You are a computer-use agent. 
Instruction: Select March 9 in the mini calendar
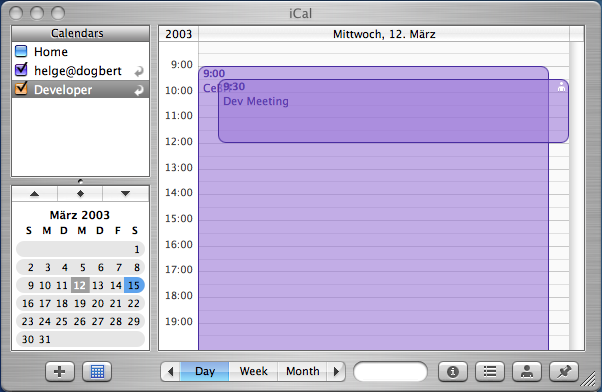(31, 285)
